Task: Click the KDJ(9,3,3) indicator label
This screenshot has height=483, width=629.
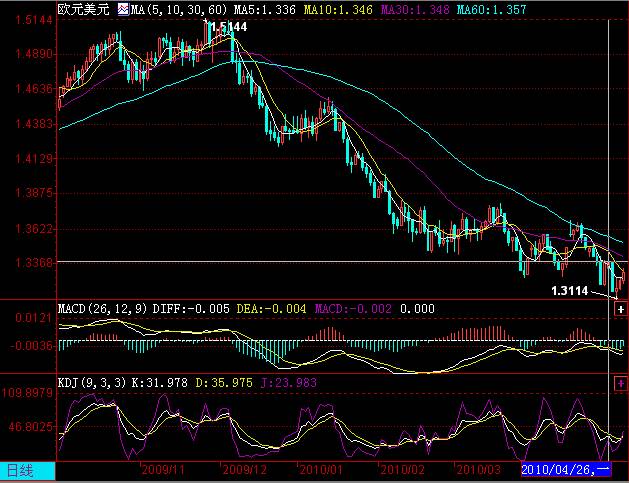Action: click(x=92, y=383)
